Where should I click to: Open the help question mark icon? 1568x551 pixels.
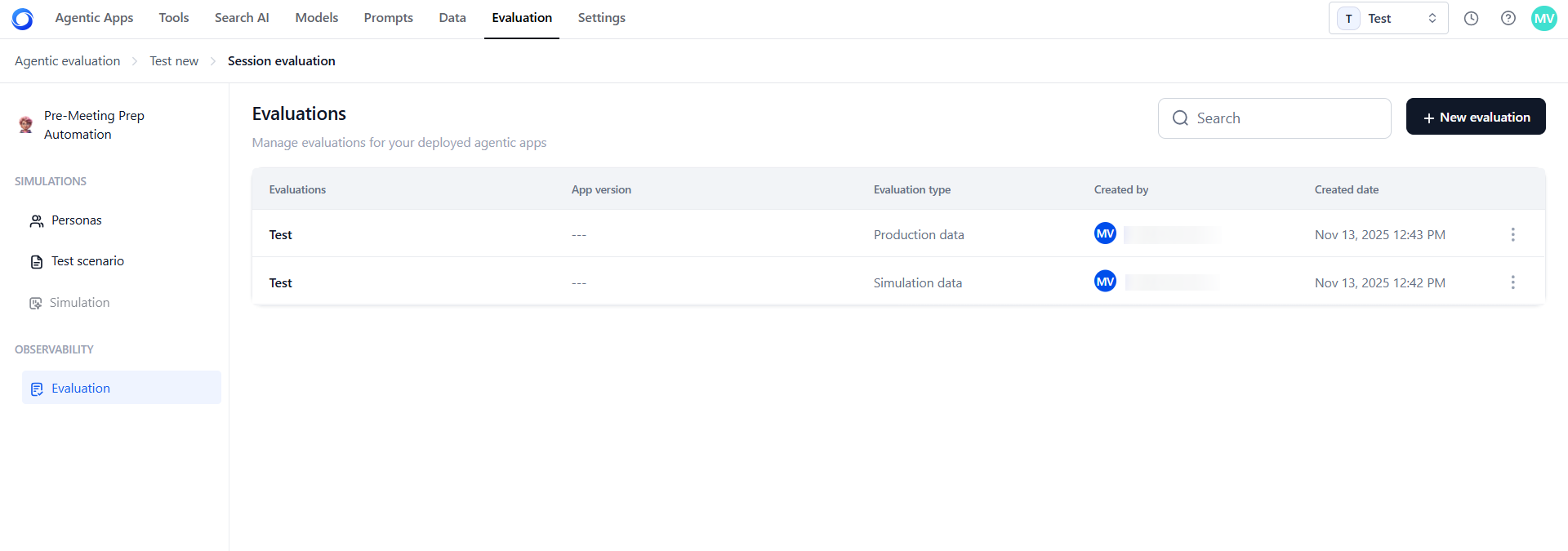tap(1508, 19)
